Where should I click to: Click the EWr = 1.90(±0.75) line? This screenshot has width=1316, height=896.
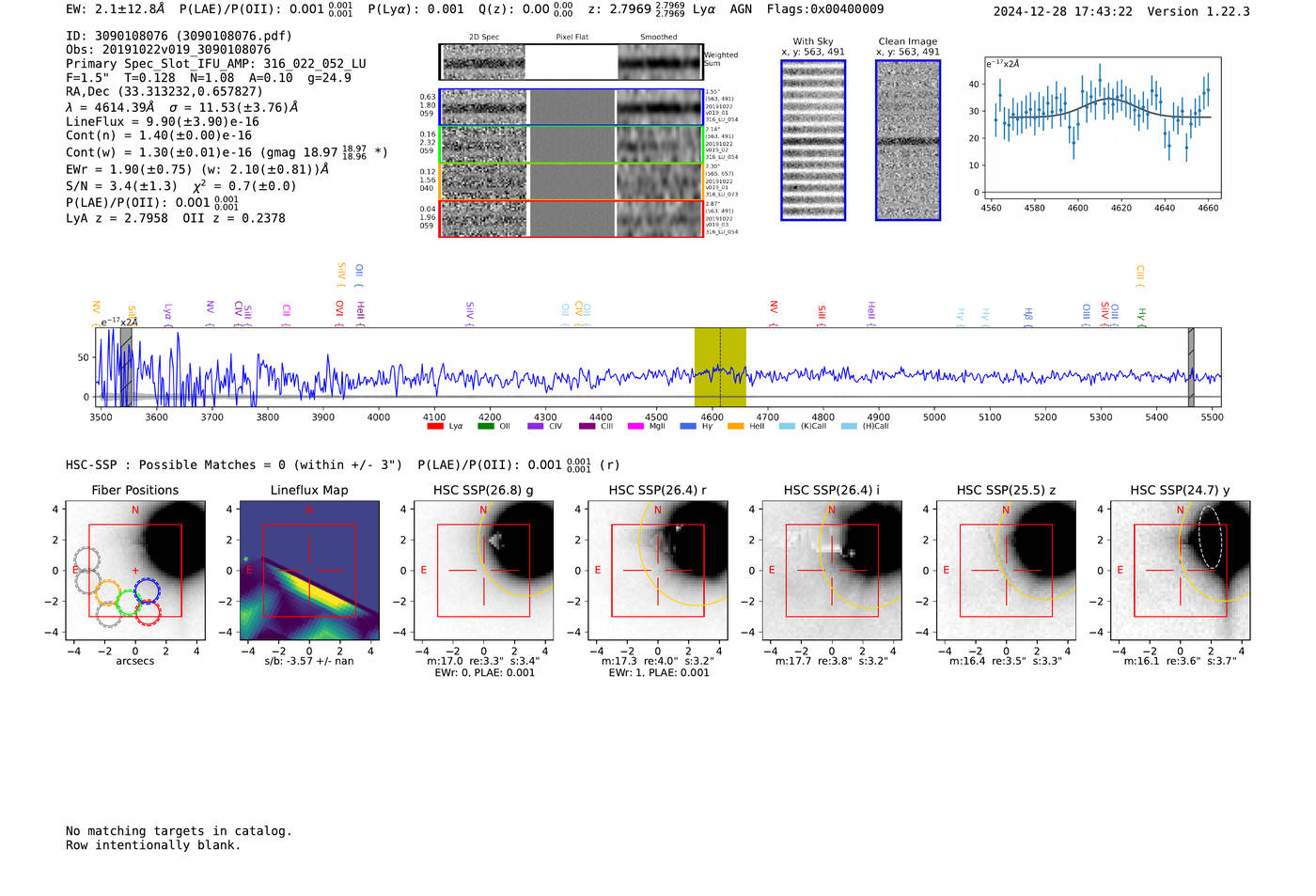[x=197, y=169]
